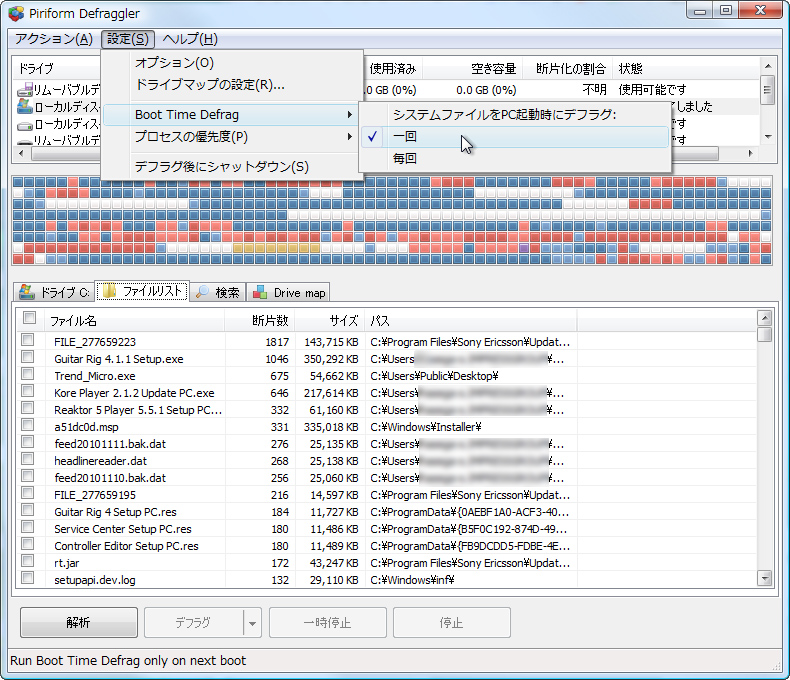
Task: Click the 設定(S) menu
Action: click(x=128, y=39)
